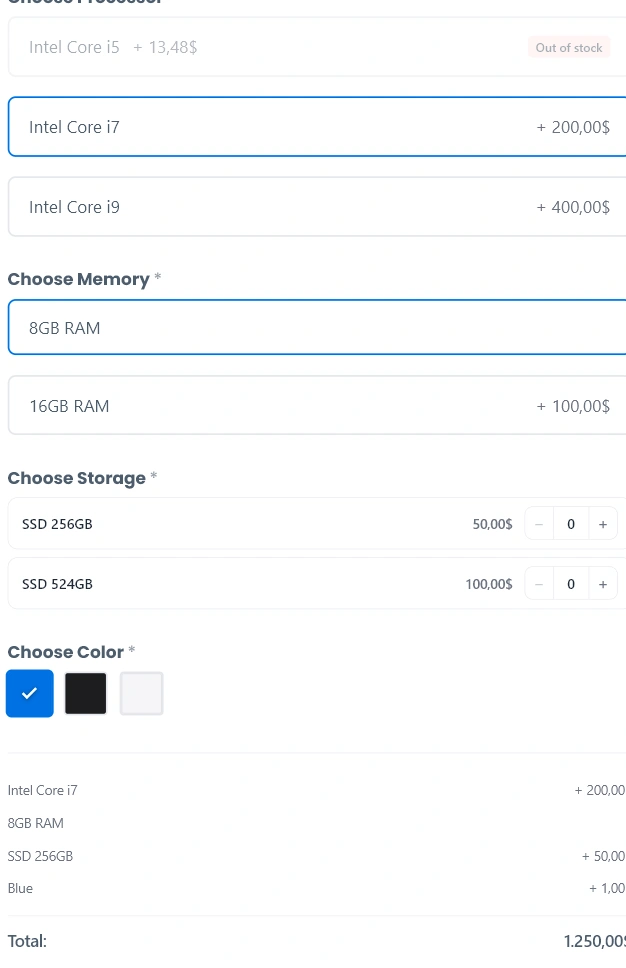Click the Choose Storage heading

click(77, 478)
